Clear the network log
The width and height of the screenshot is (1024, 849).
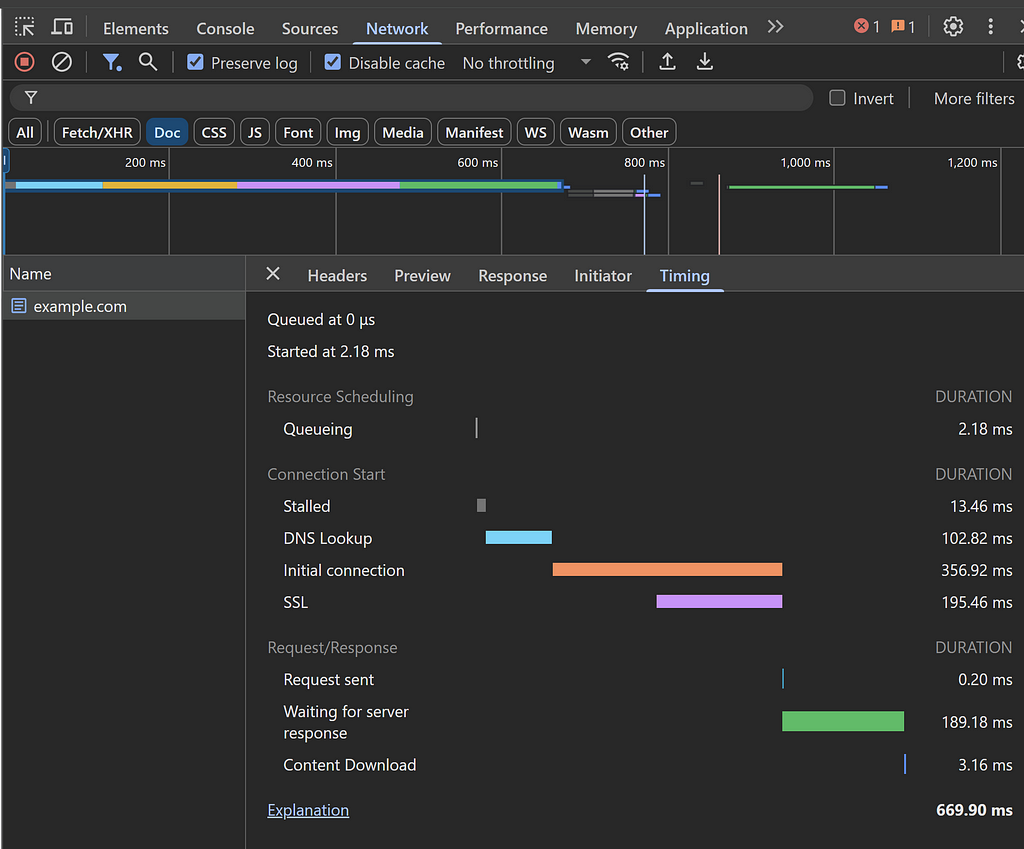[61, 62]
